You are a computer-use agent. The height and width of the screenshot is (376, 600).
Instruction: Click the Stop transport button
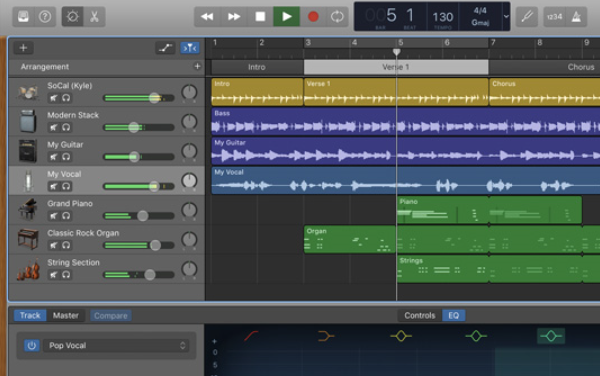click(260, 16)
